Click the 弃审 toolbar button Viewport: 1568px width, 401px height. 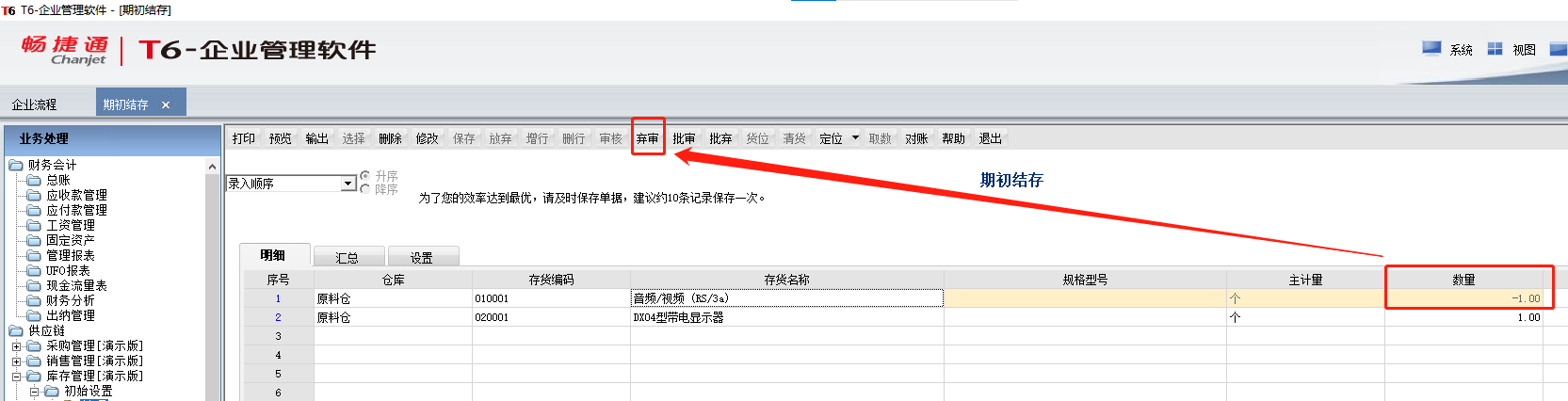point(648,138)
